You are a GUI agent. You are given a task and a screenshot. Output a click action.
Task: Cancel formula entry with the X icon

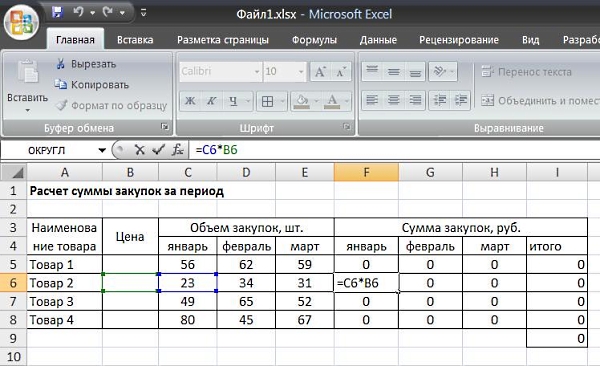coord(140,150)
